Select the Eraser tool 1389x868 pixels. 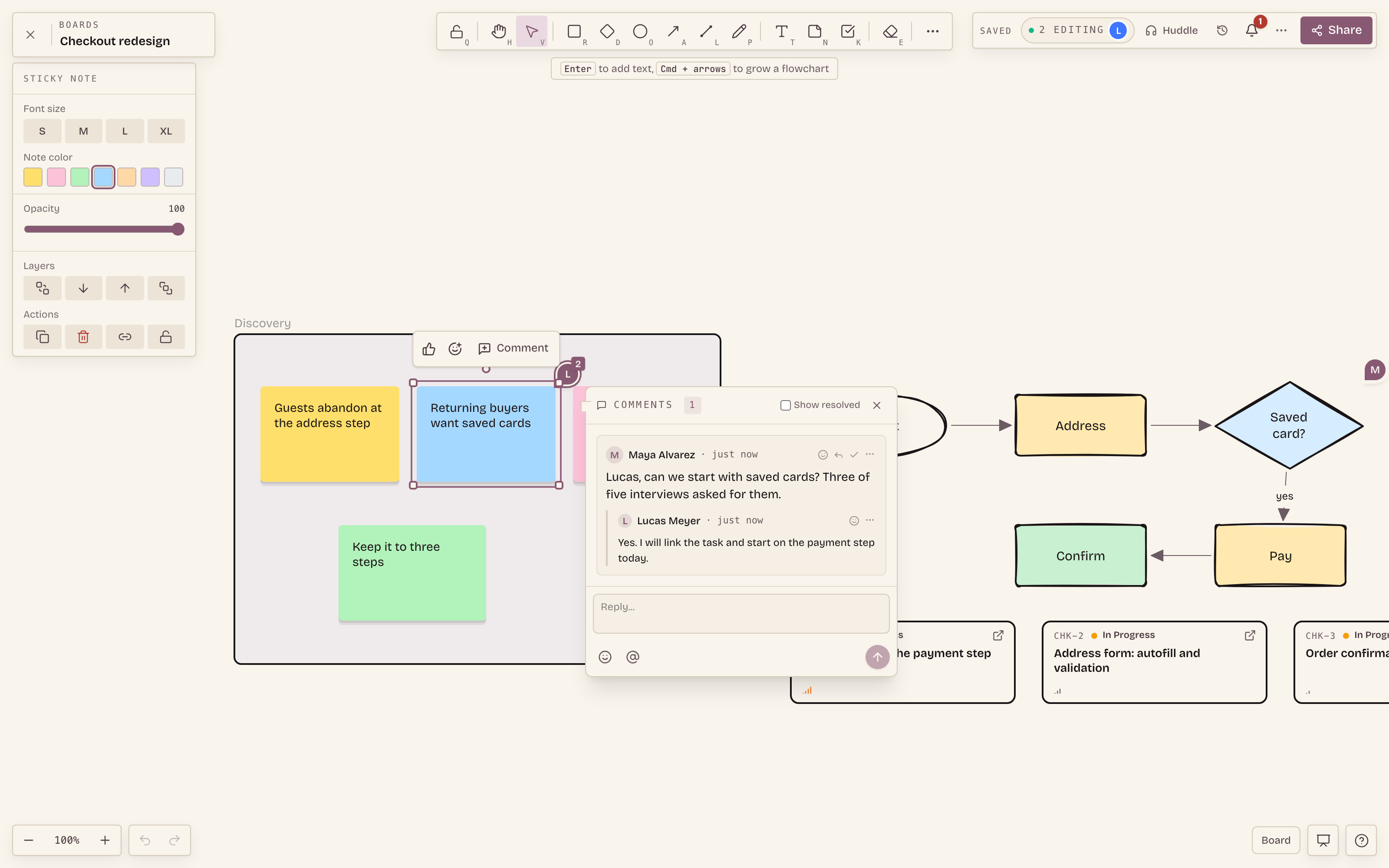890,31
